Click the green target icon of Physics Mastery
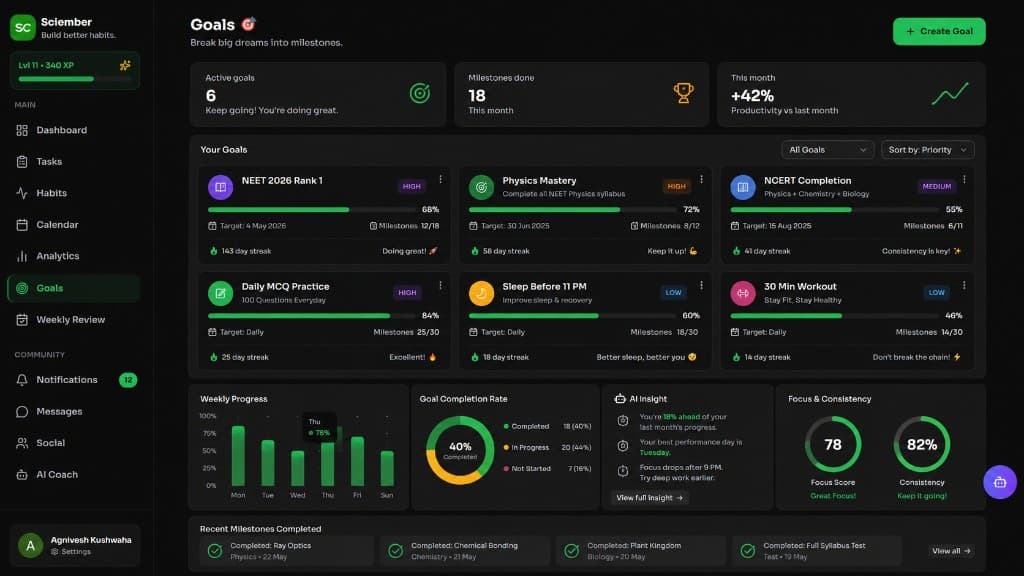Image resolution: width=1024 pixels, height=576 pixels. [x=481, y=187]
